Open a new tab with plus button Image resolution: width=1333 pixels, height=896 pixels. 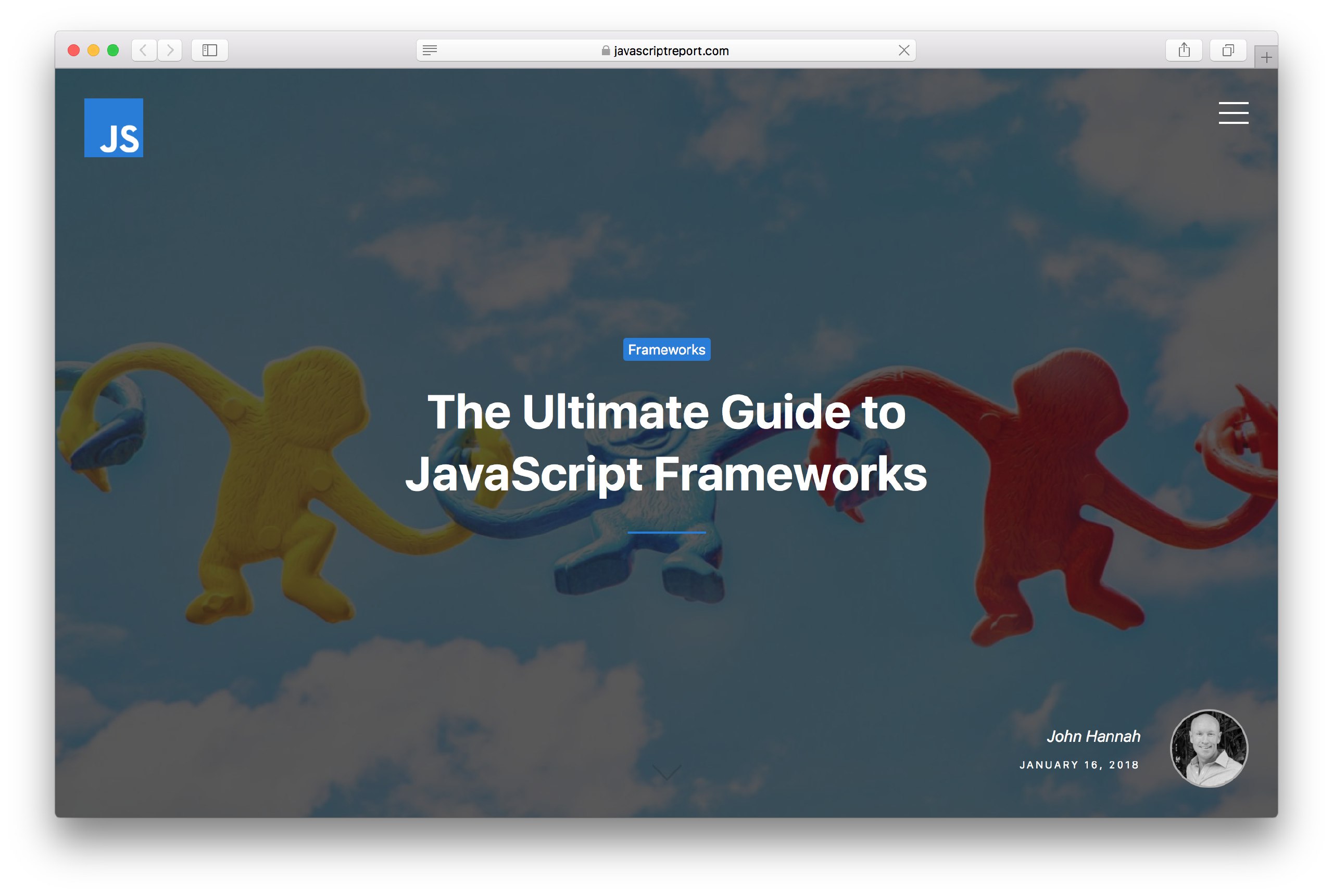(x=1266, y=57)
